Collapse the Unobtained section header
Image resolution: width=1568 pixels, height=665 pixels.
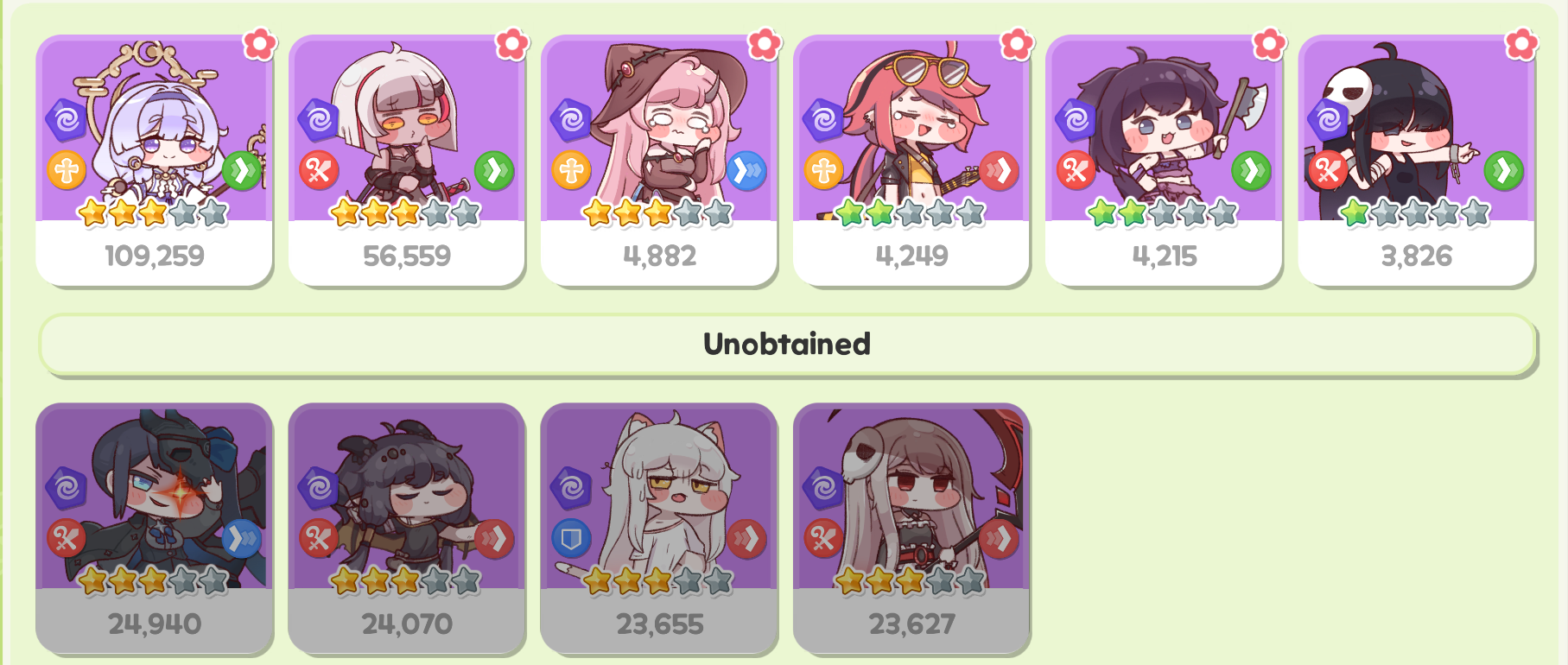click(787, 345)
